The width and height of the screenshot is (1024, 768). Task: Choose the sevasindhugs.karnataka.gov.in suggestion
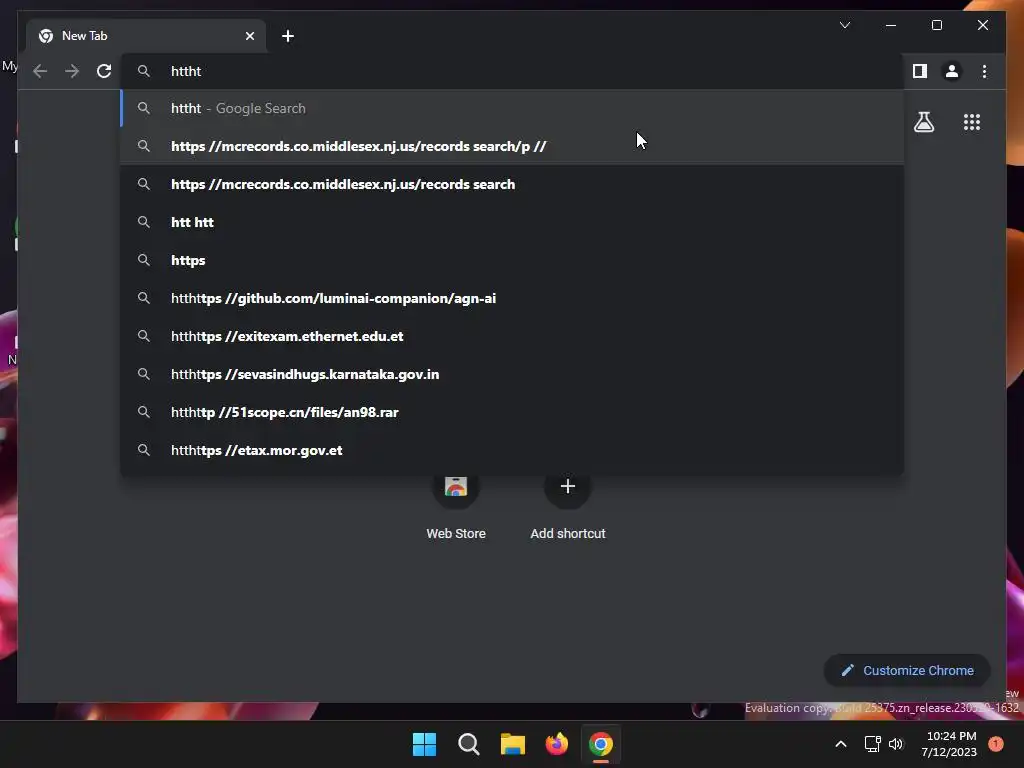(512, 374)
